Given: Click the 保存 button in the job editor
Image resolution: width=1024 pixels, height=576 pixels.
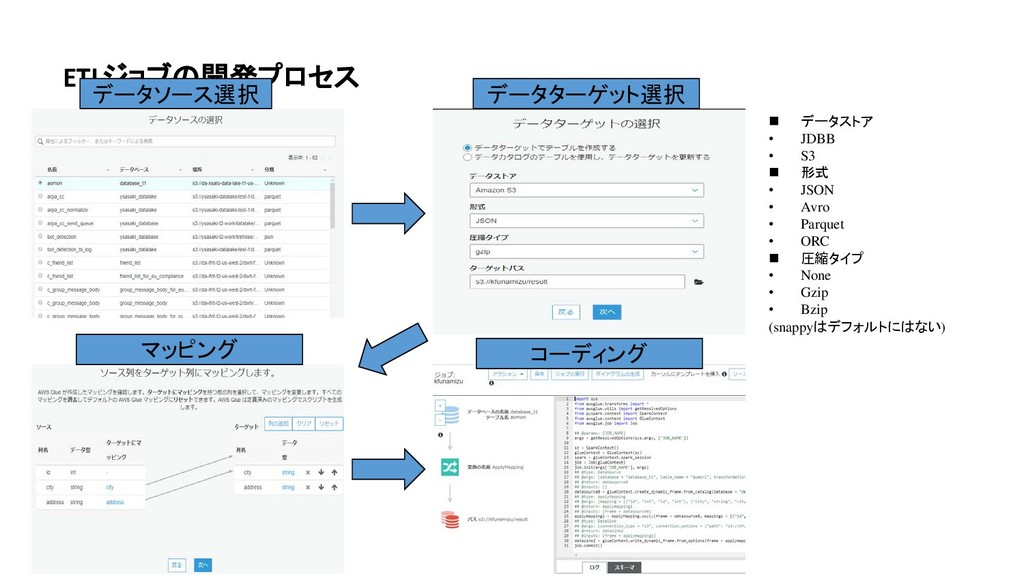Looking at the screenshot, I should pyautogui.click(x=539, y=374).
